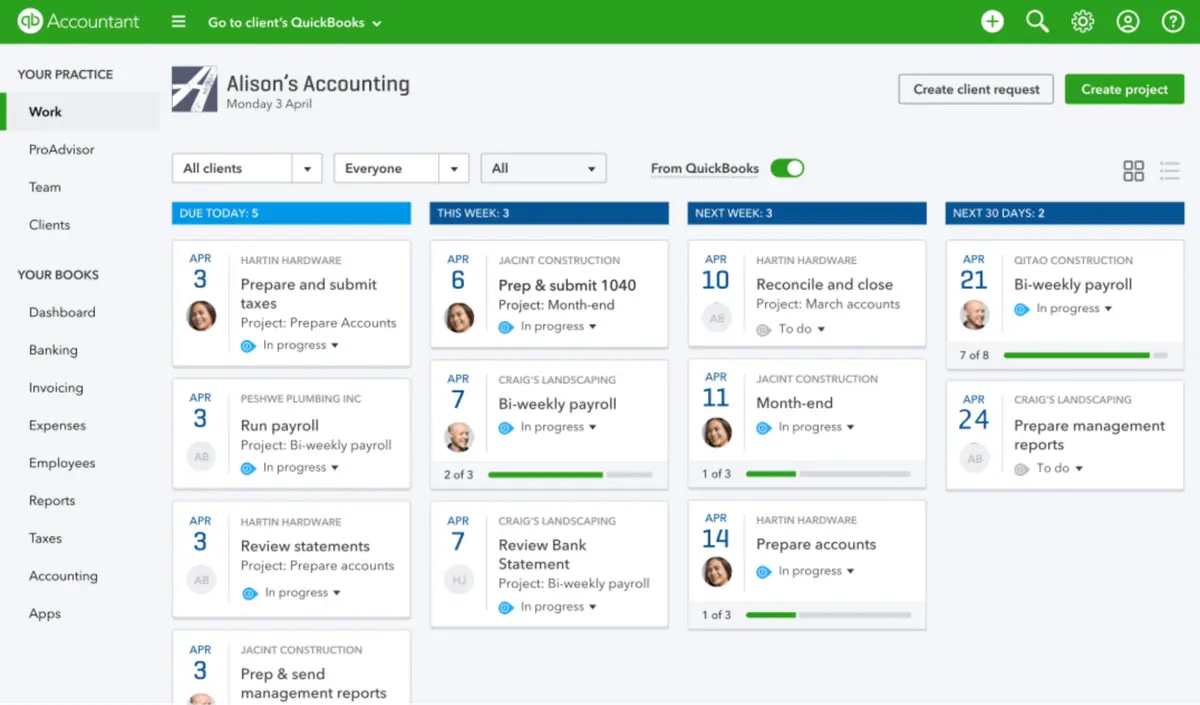Click avatar on Month-end card

tap(717, 432)
